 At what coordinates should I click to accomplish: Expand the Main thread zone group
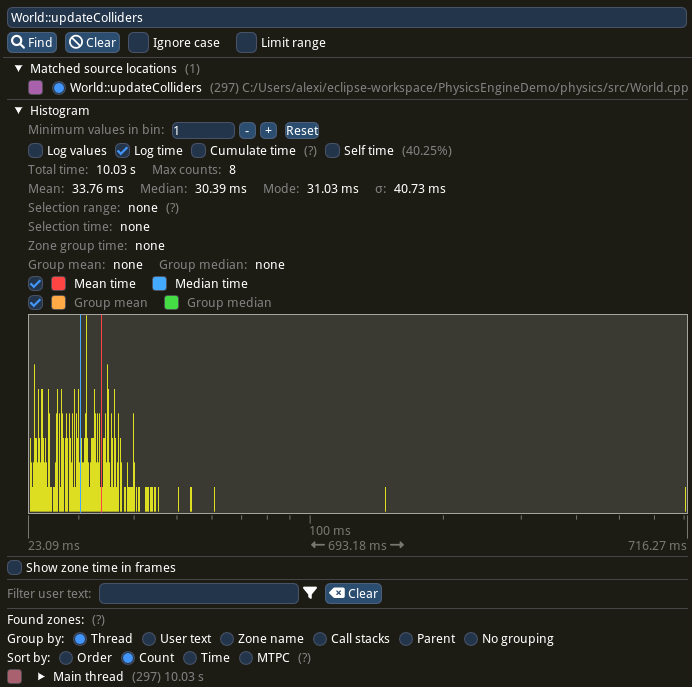click(41, 676)
